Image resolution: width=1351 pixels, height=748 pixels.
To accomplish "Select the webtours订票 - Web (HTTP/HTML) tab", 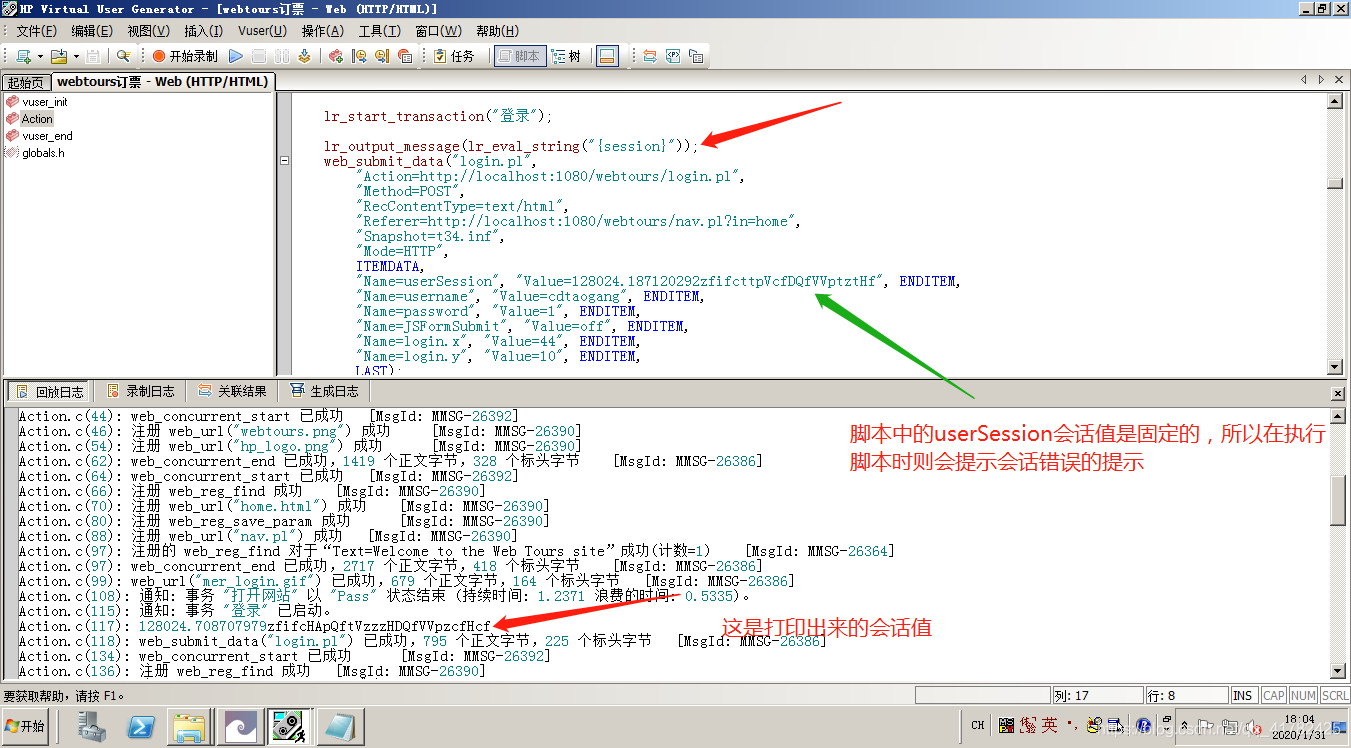I will (162, 82).
